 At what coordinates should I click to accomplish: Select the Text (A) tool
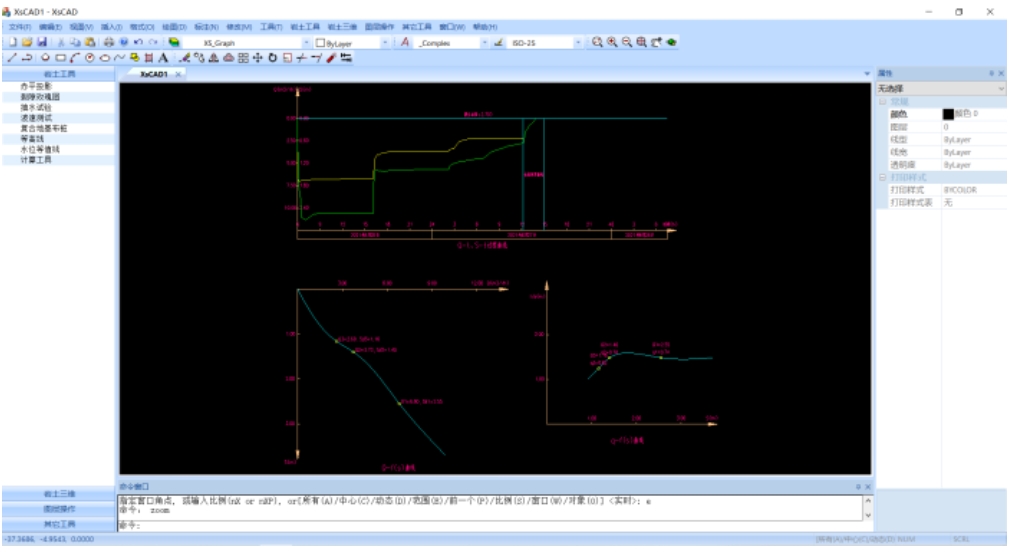point(163,58)
